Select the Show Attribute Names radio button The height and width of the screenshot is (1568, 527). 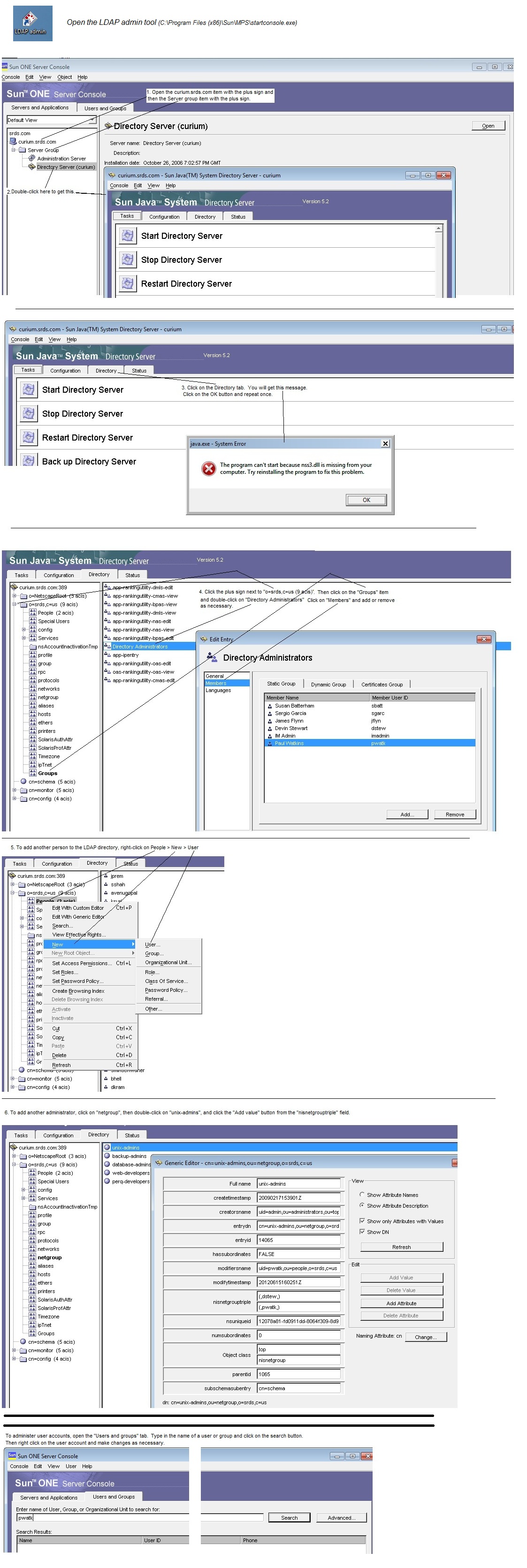click(x=362, y=1194)
